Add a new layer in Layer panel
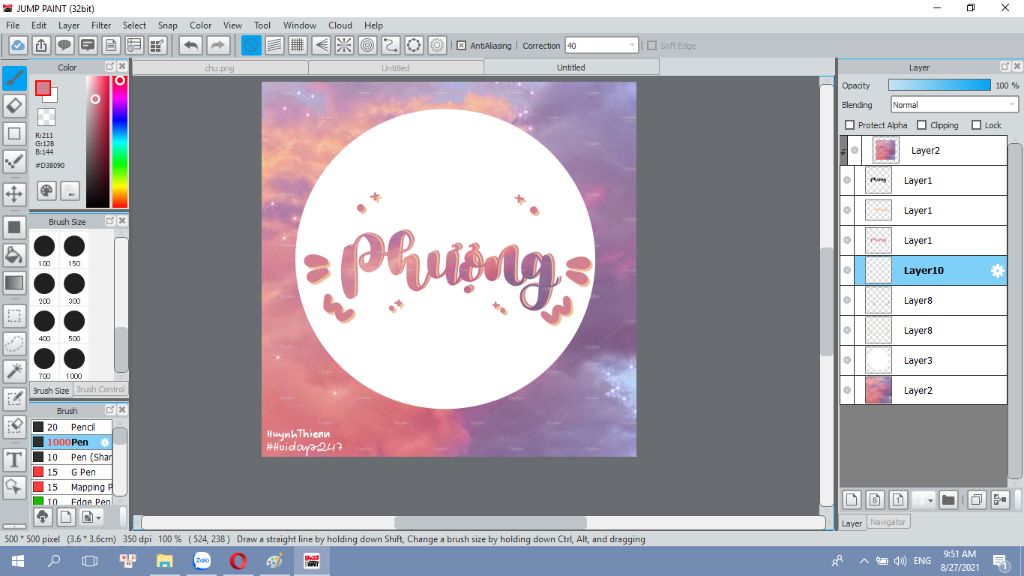The image size is (1024, 576). (x=852, y=500)
